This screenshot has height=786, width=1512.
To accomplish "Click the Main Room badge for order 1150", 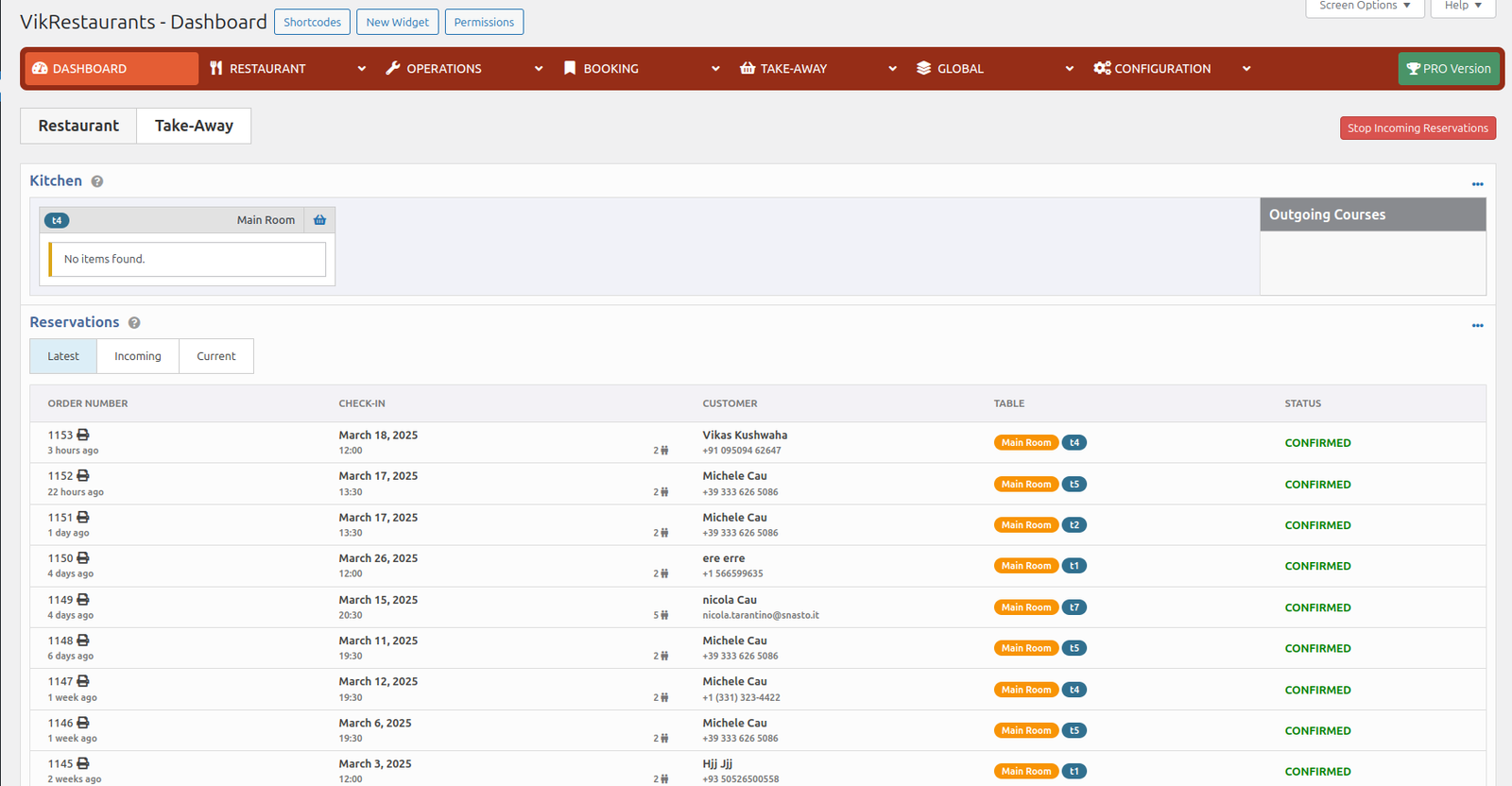I will [x=1026, y=566].
